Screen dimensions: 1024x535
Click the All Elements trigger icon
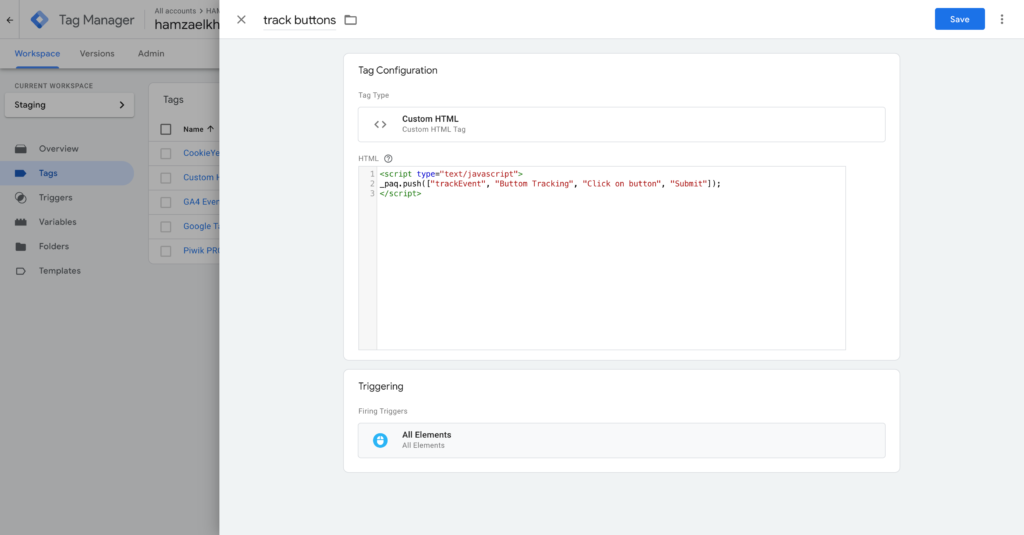pos(380,440)
